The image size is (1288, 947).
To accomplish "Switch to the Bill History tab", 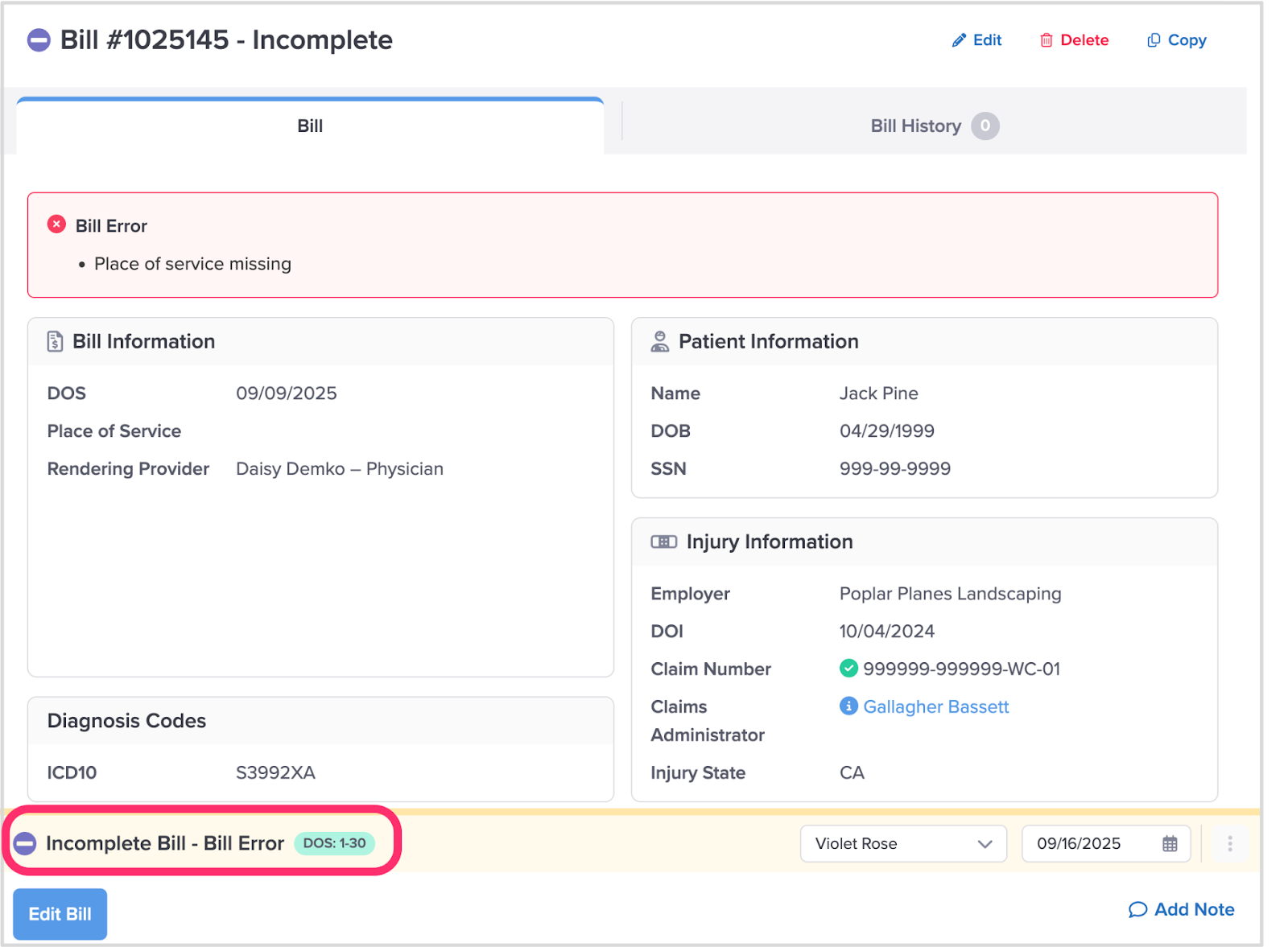I will click(x=916, y=126).
